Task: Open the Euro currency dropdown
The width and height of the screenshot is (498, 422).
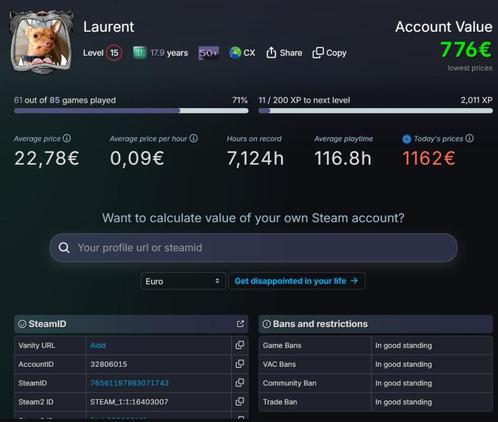Action: (x=183, y=281)
